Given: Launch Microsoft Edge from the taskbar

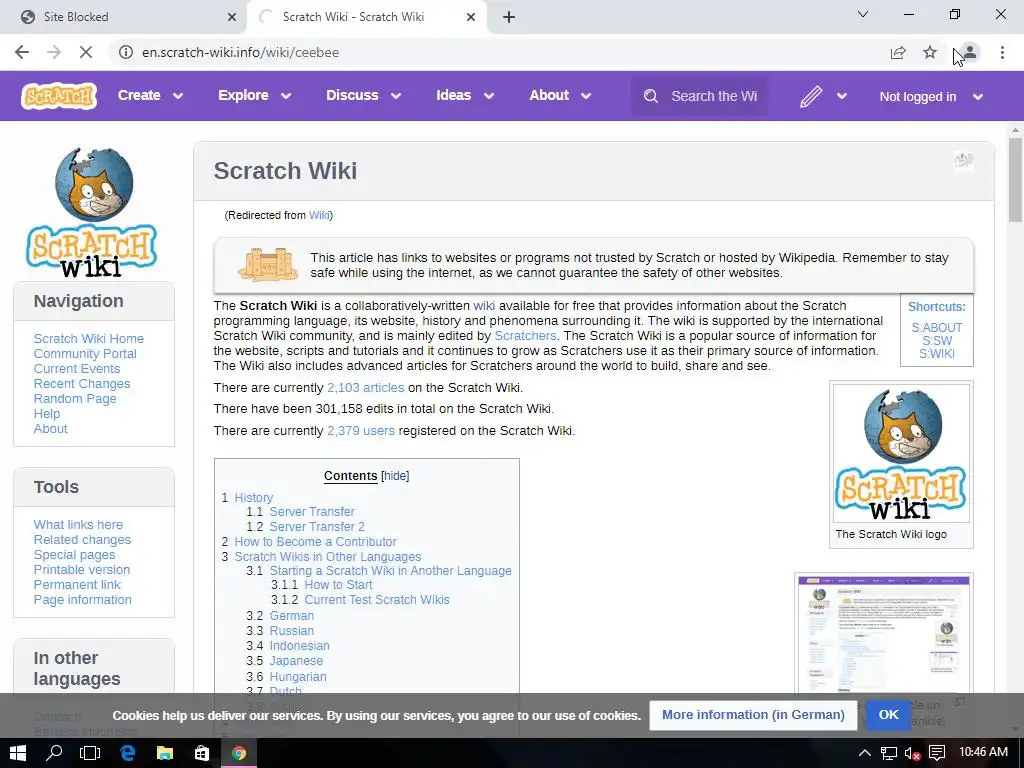Looking at the screenshot, I should click(127, 753).
